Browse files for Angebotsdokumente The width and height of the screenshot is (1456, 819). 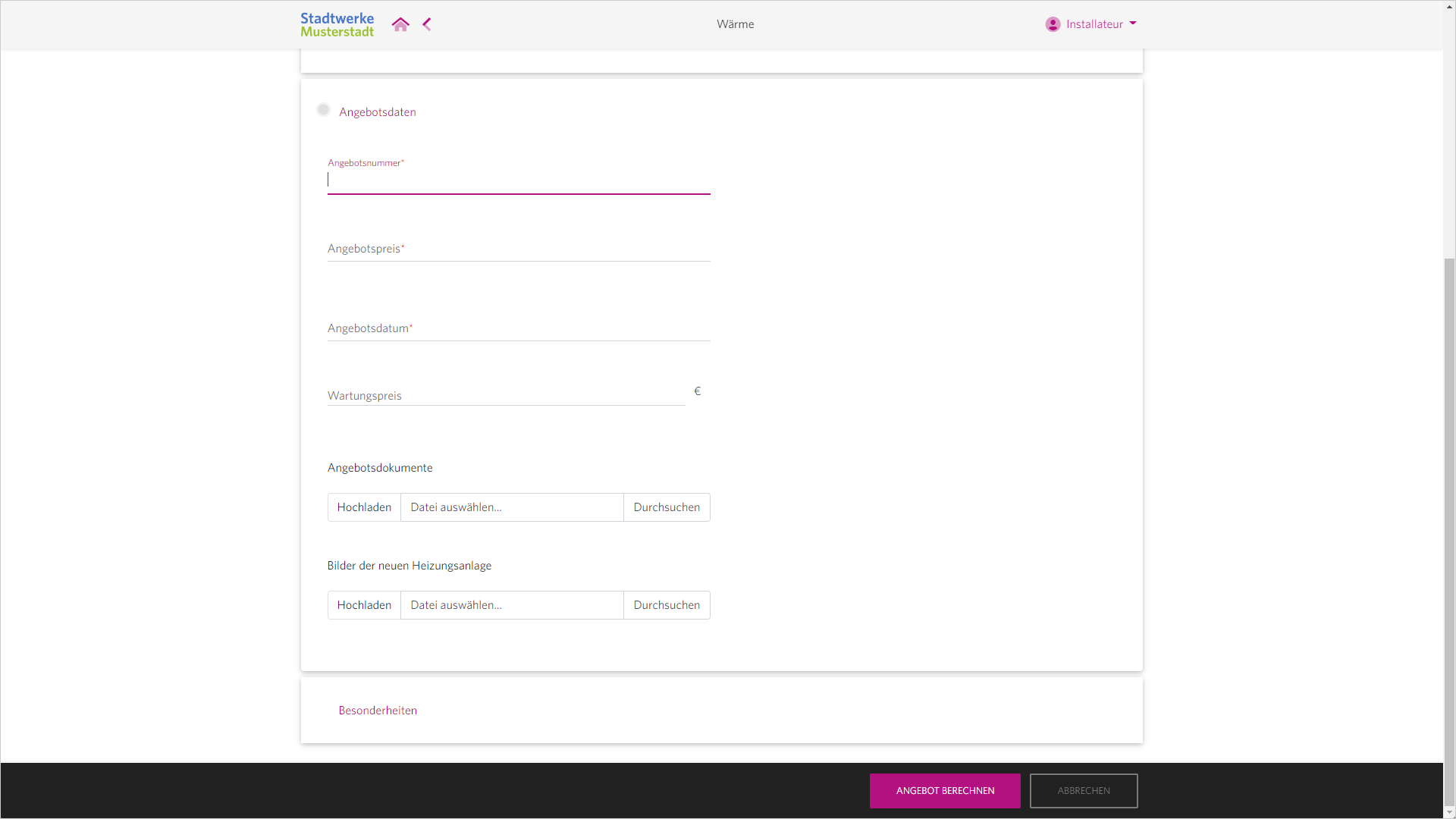[667, 507]
